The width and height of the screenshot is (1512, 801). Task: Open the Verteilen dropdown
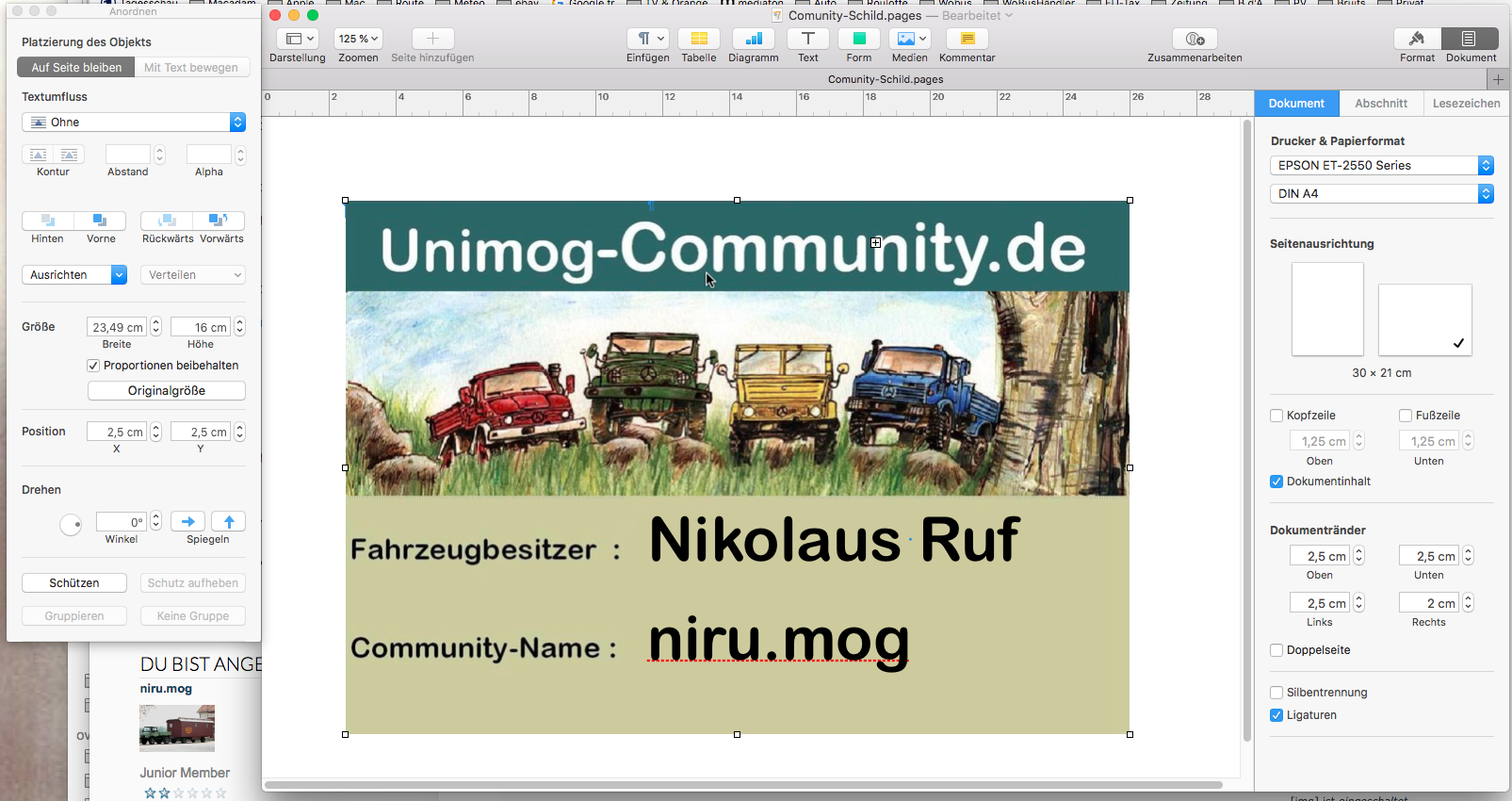193,275
